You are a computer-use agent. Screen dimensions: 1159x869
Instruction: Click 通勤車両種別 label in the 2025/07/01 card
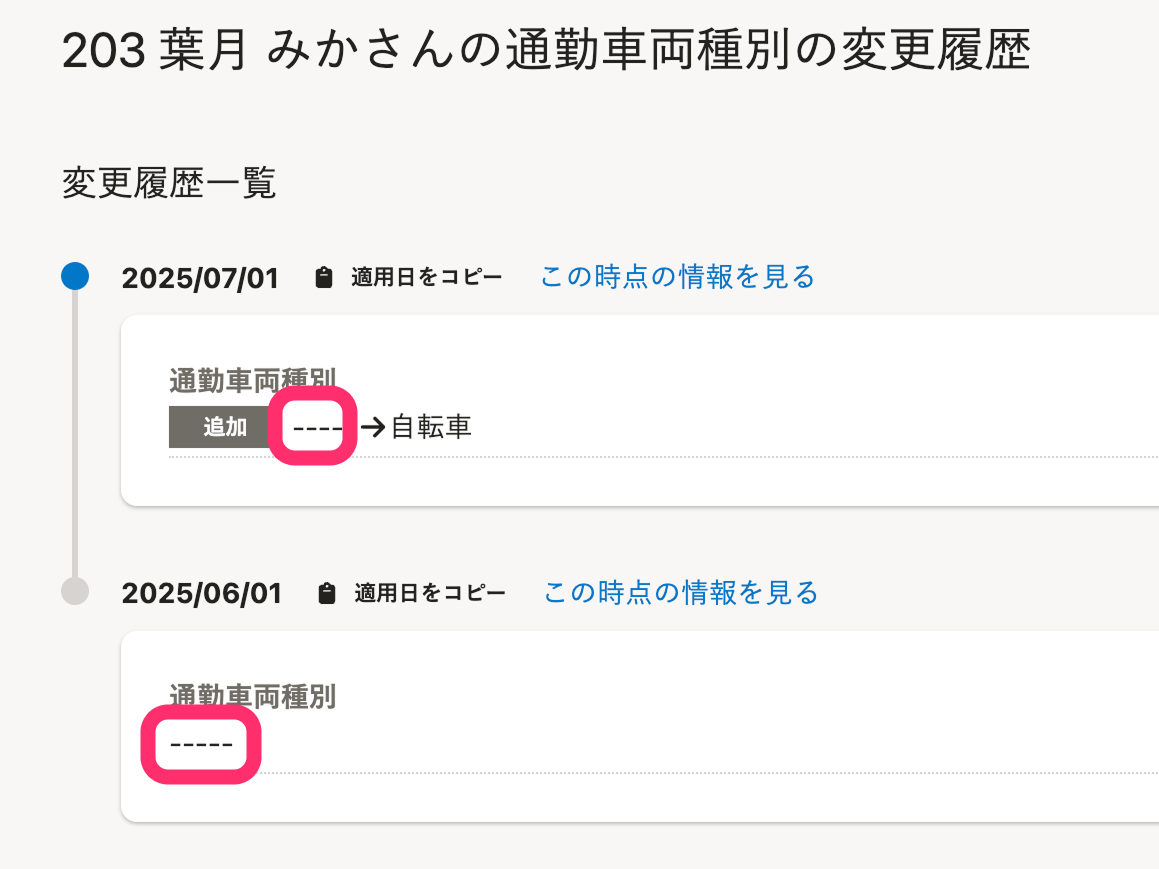pos(252,379)
